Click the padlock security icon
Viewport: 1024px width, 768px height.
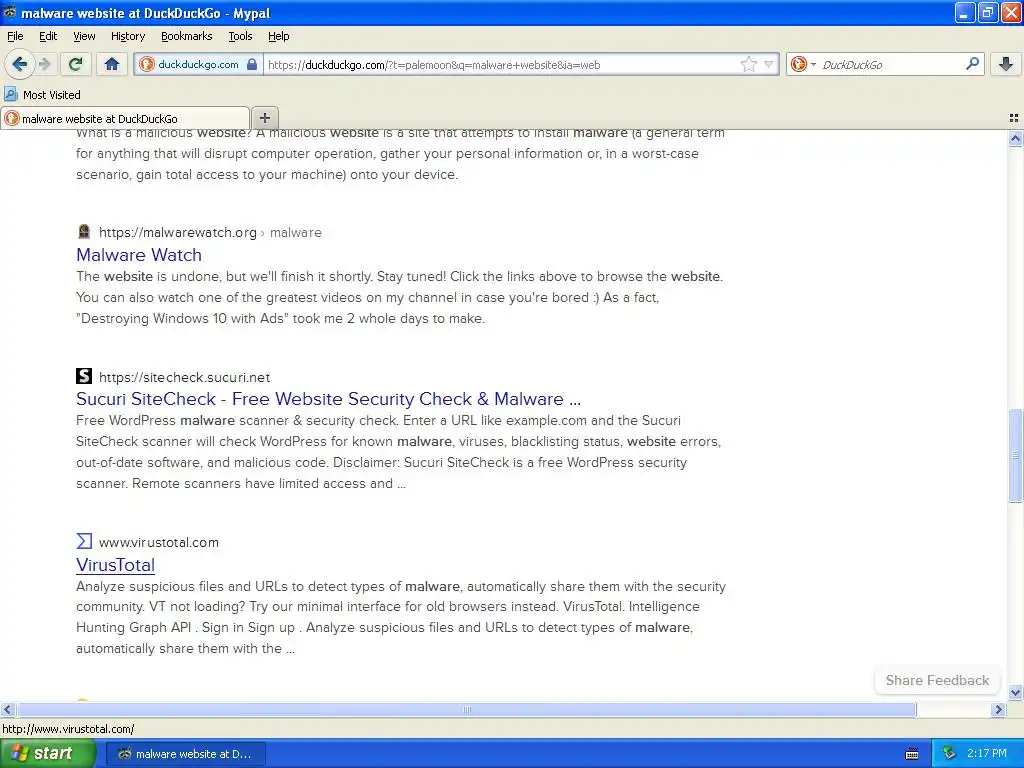pos(252,64)
